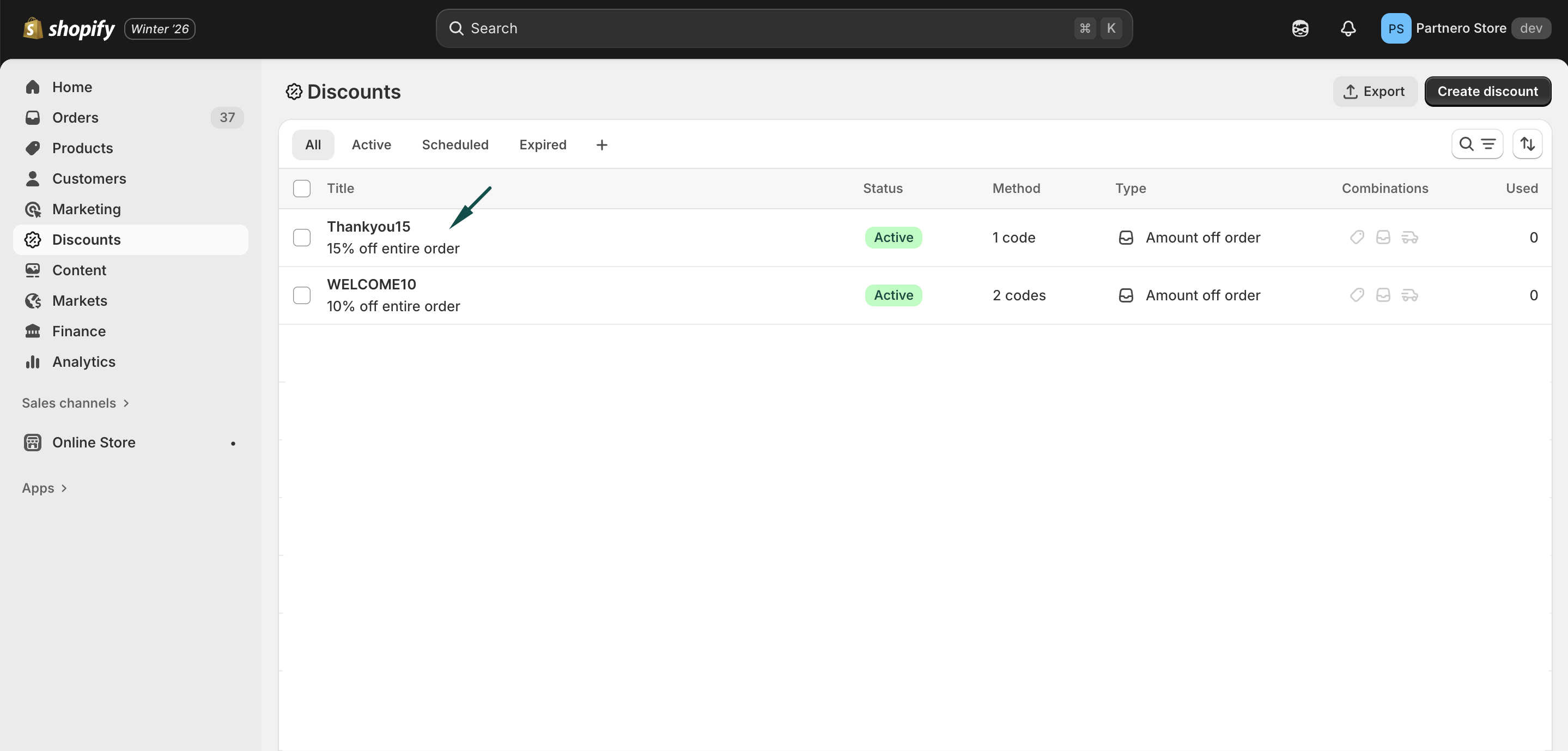Expand the Apps section
Image resolution: width=1568 pixels, height=751 pixels.
(x=44, y=488)
